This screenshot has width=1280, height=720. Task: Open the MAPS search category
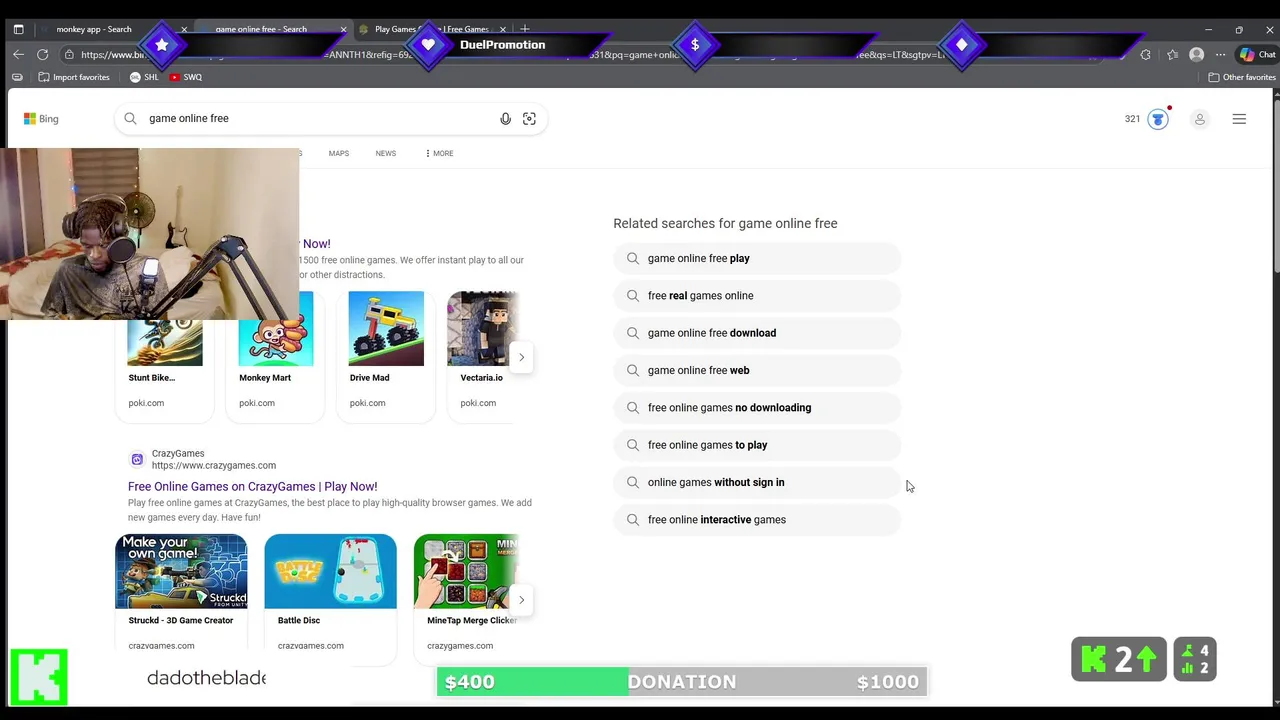339,153
